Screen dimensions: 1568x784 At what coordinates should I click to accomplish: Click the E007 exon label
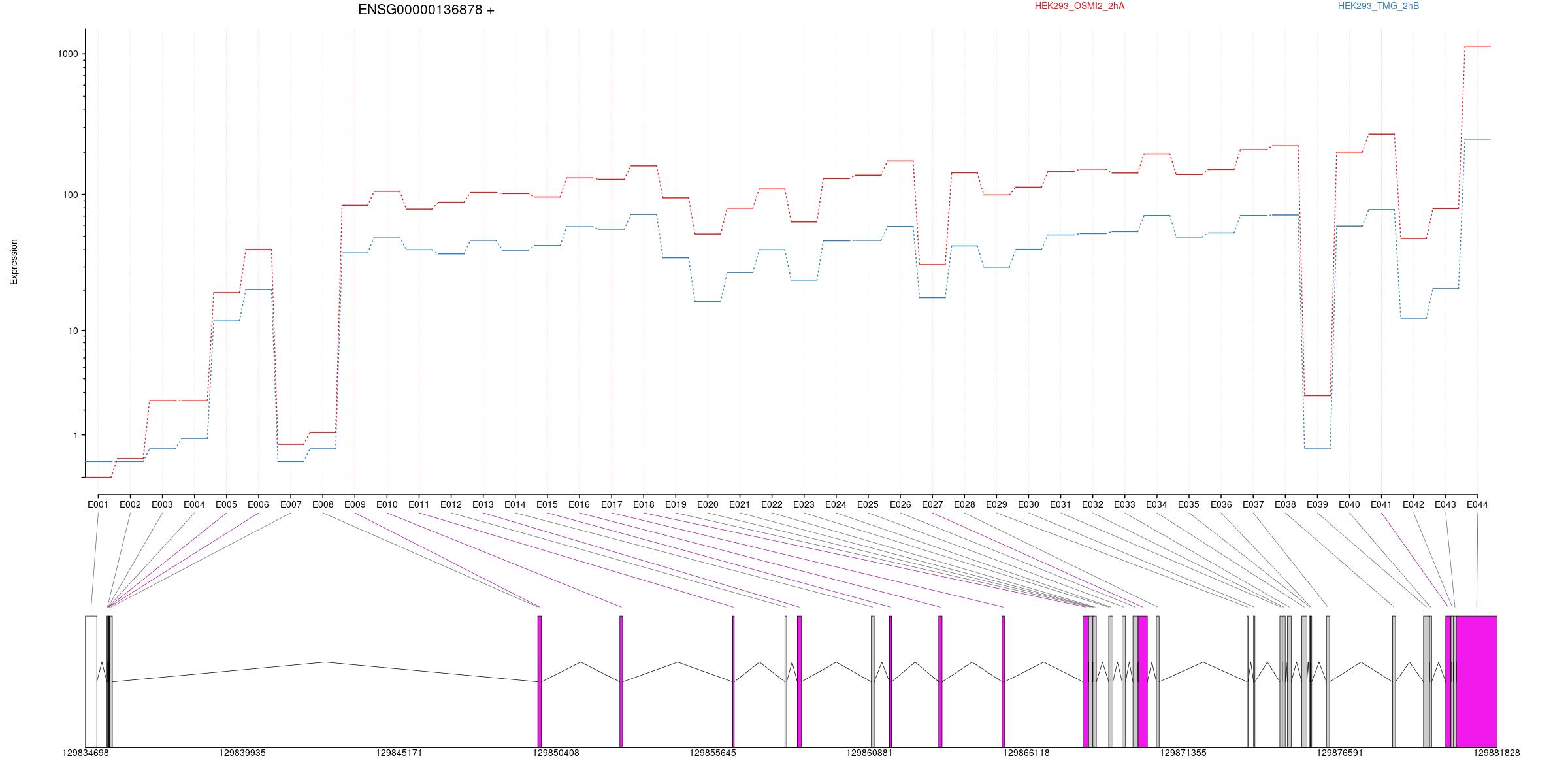291,504
